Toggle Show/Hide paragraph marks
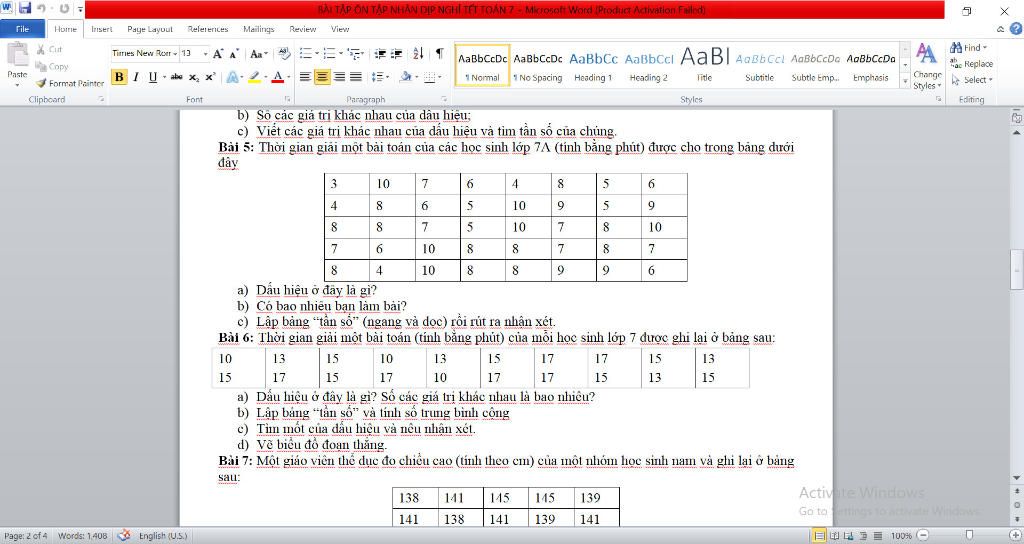1024x544 pixels. (440, 54)
